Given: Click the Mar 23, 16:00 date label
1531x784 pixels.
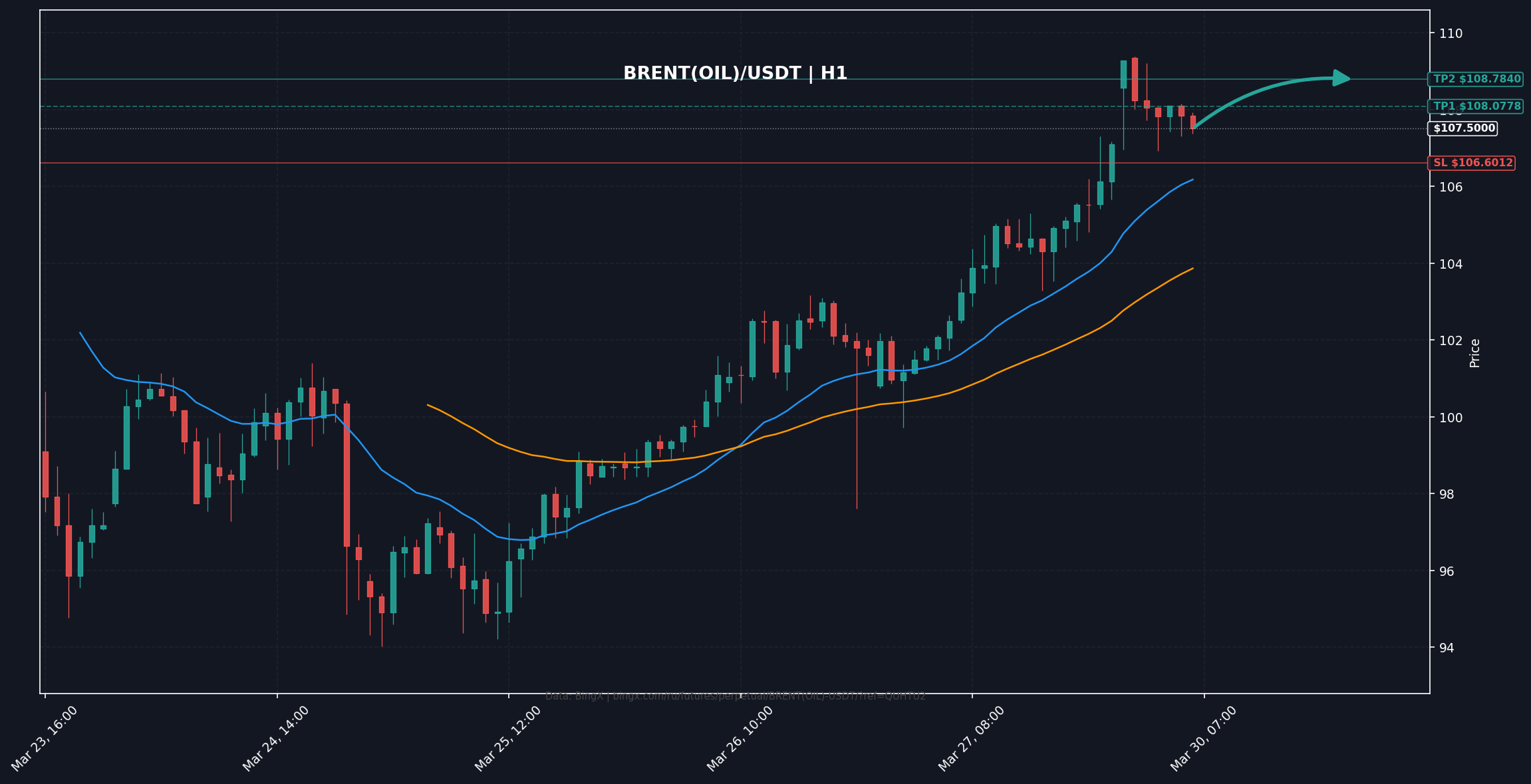Looking at the screenshot, I should click(x=45, y=739).
